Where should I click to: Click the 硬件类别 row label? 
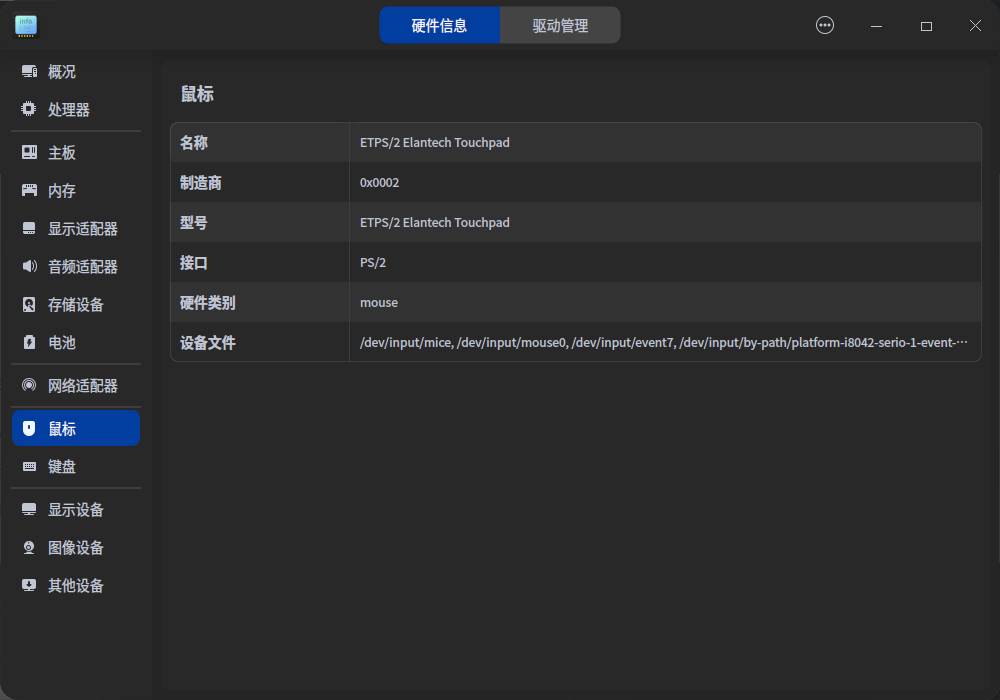[208, 303]
